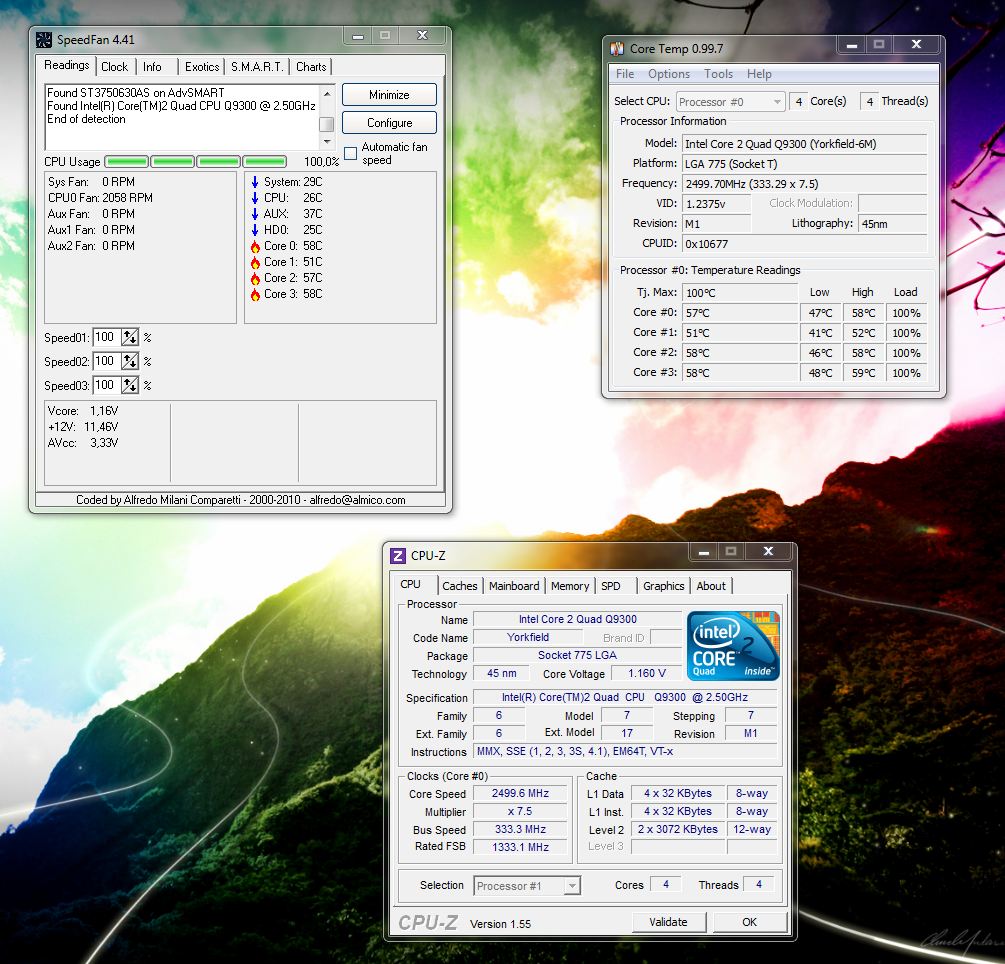Click the Speed01 value input field
1005x964 pixels.
[x=107, y=337]
